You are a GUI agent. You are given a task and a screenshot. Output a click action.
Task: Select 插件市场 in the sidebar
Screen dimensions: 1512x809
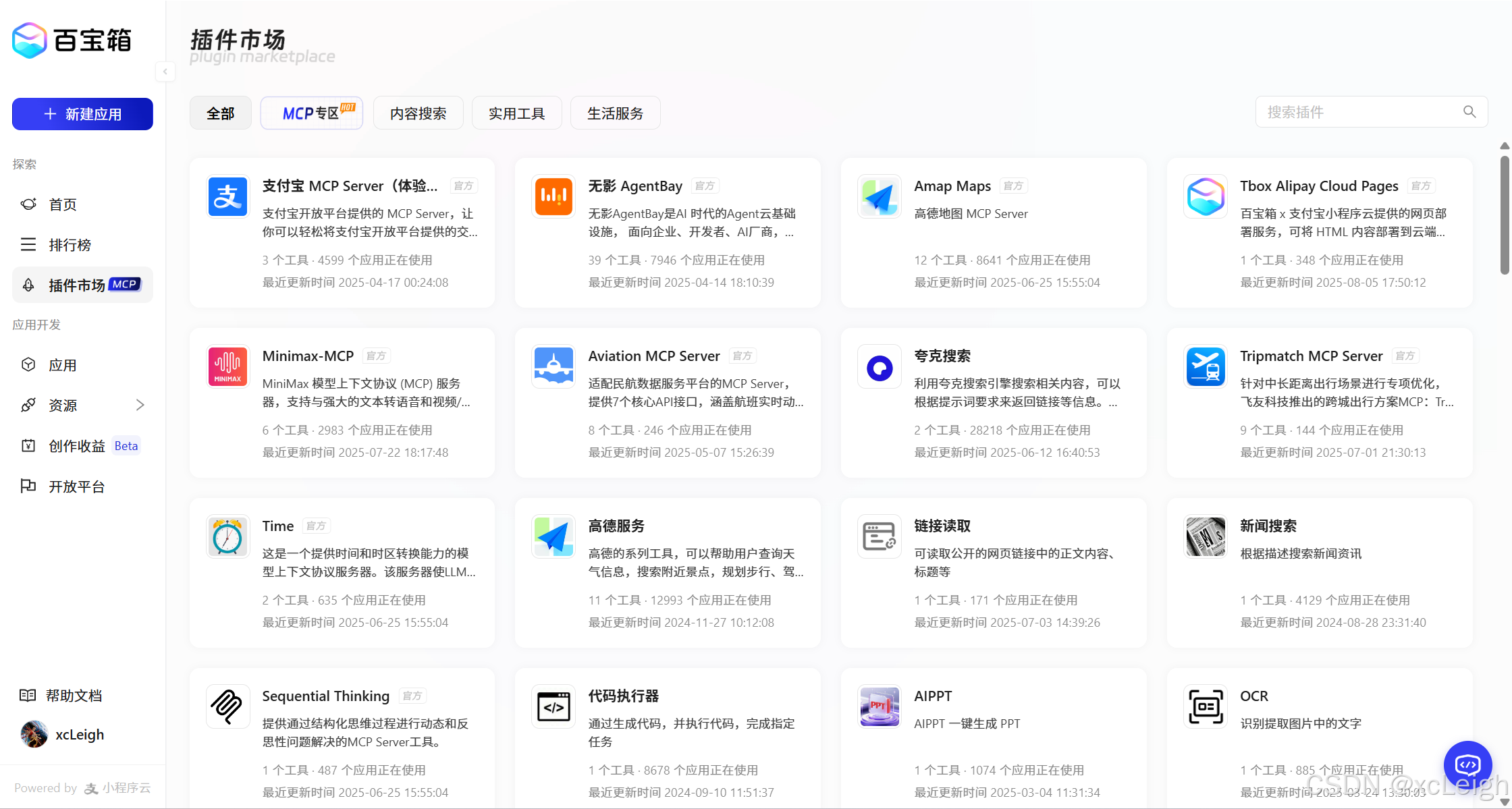pyautogui.click(x=82, y=285)
